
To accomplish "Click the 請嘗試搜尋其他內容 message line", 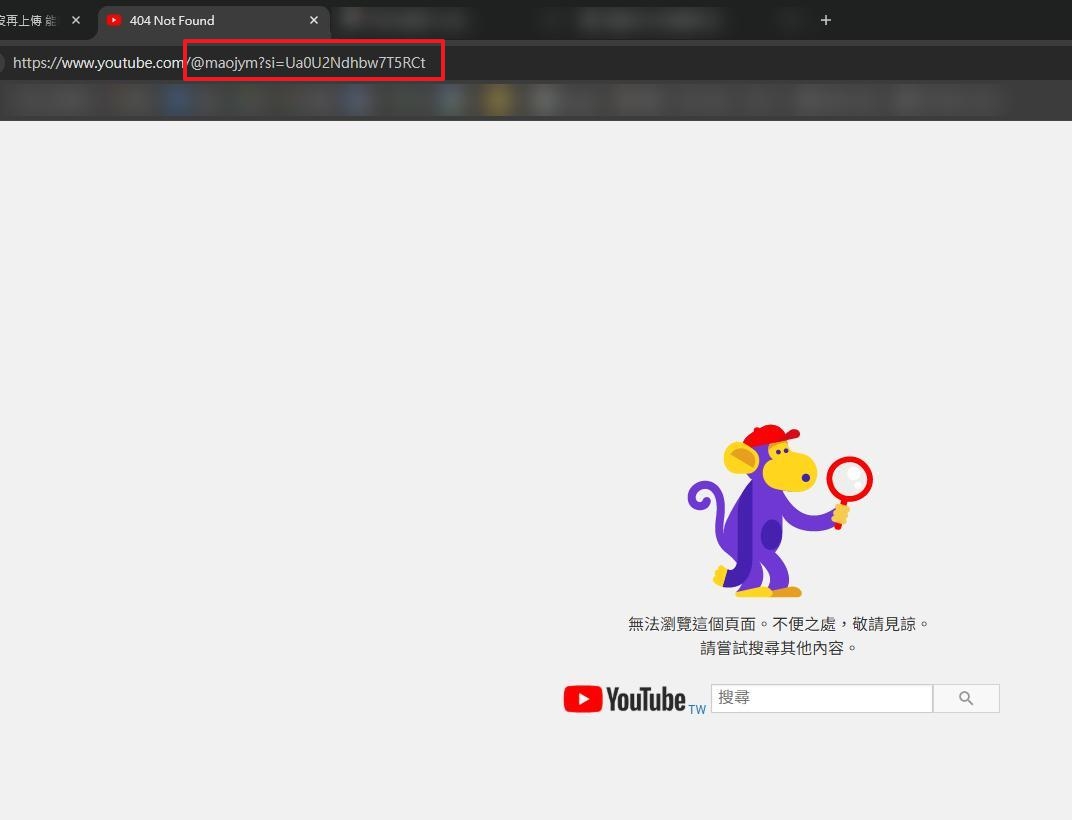I will click(778, 648).
